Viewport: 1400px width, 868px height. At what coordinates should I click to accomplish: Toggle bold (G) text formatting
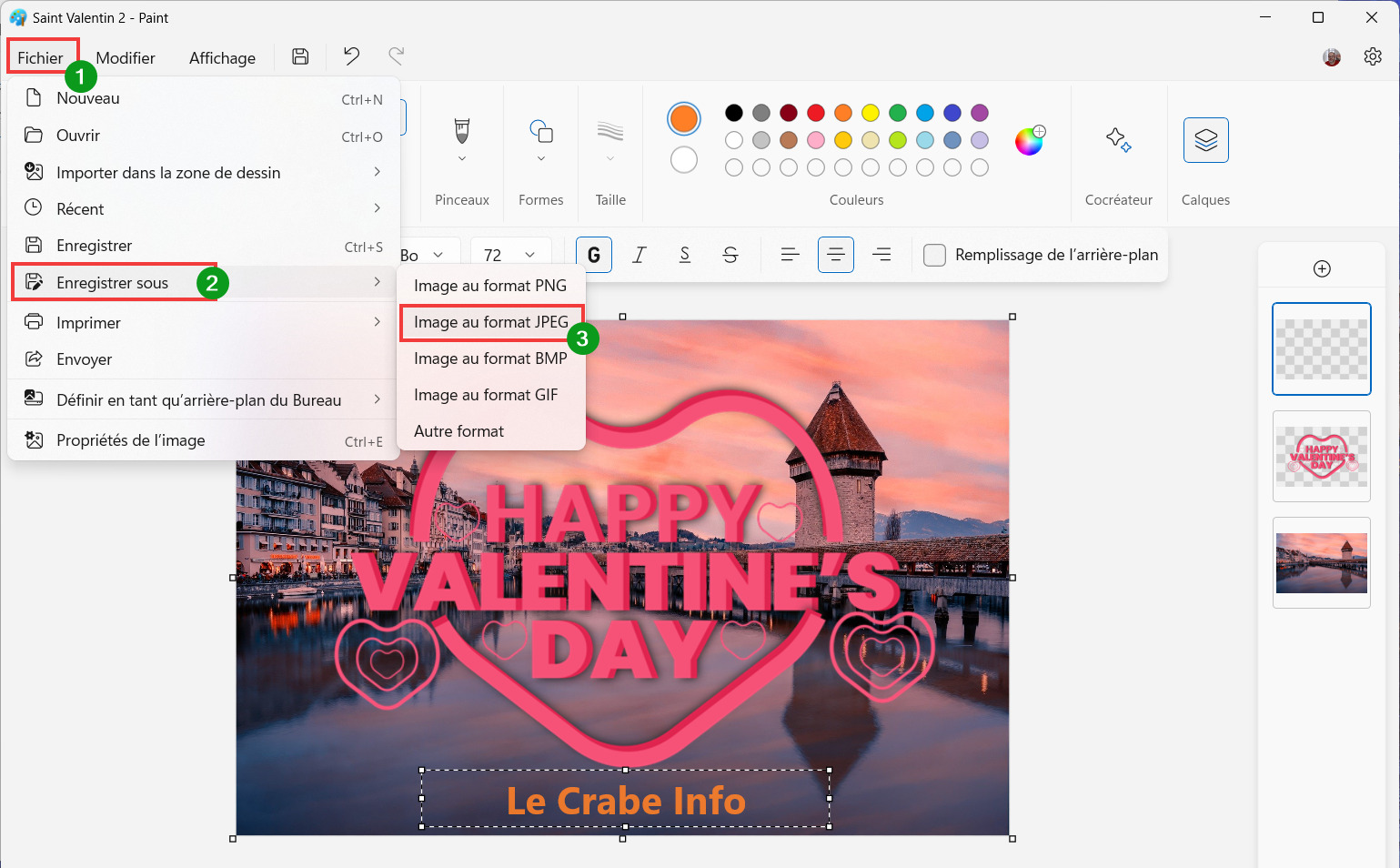coord(594,255)
